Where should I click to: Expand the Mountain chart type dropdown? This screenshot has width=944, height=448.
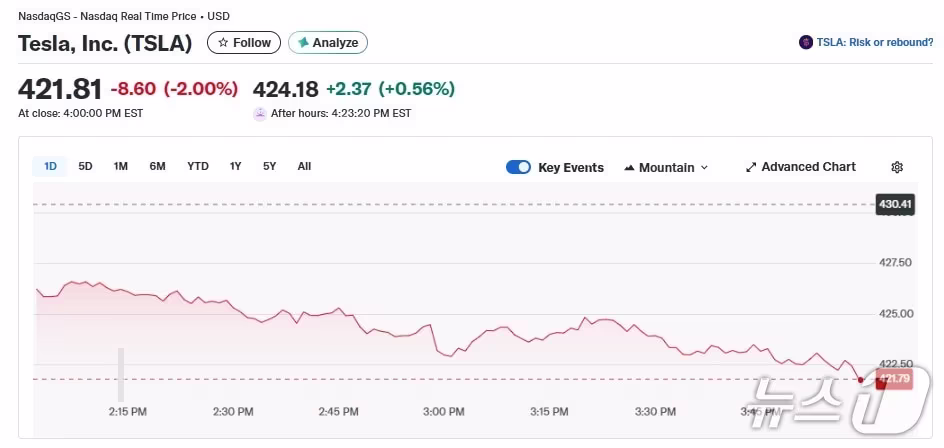coord(666,167)
